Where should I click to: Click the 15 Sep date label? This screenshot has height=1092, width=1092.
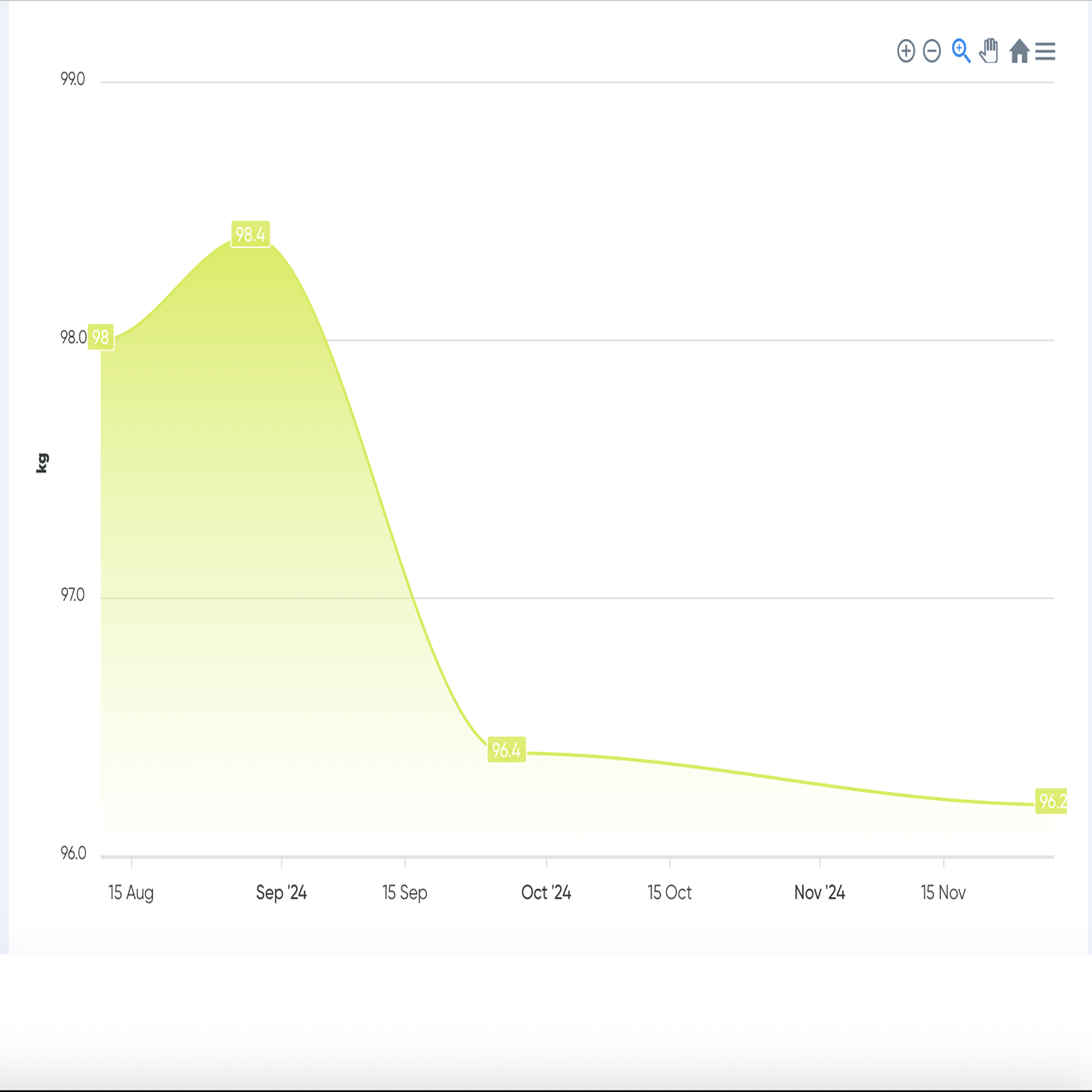(x=404, y=892)
